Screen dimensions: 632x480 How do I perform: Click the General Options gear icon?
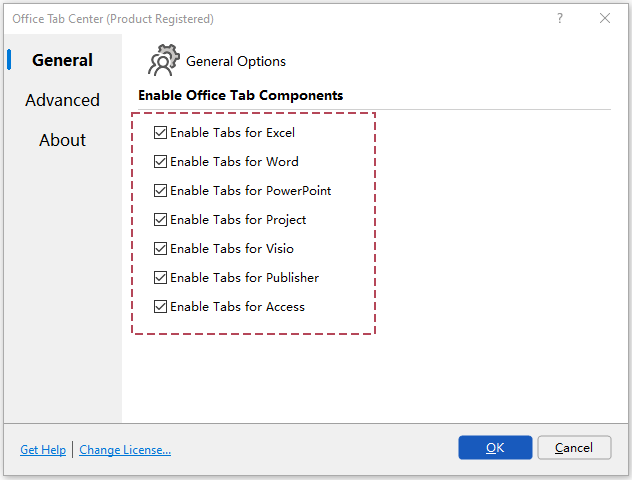(x=163, y=61)
